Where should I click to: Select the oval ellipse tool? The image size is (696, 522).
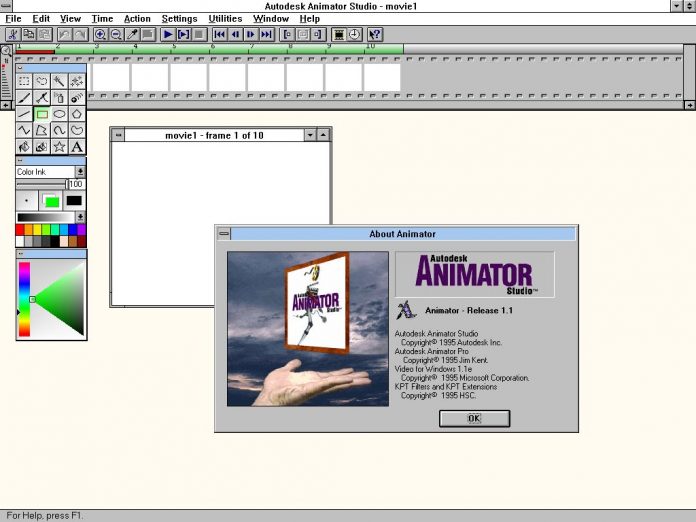click(59, 114)
